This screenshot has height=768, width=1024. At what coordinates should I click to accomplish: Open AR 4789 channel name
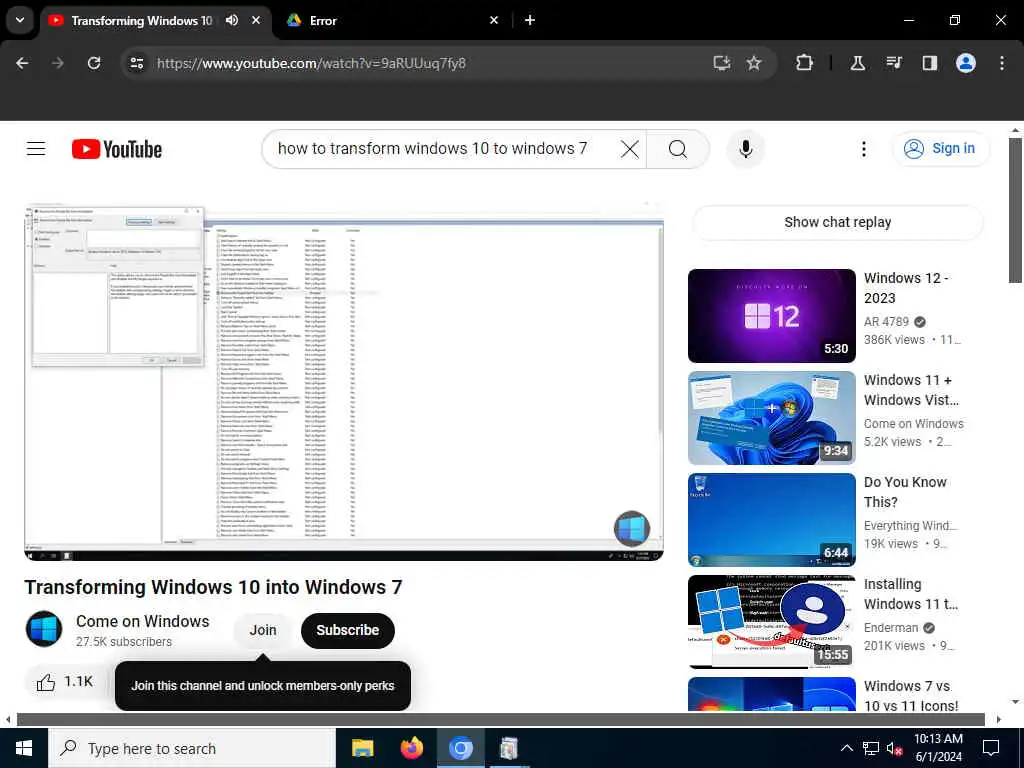(x=886, y=321)
